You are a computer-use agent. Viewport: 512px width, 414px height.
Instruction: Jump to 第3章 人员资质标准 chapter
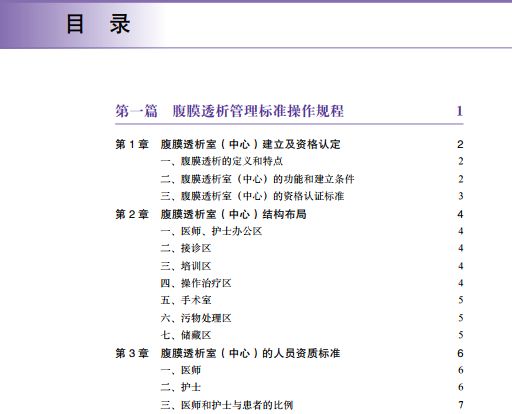click(228, 353)
